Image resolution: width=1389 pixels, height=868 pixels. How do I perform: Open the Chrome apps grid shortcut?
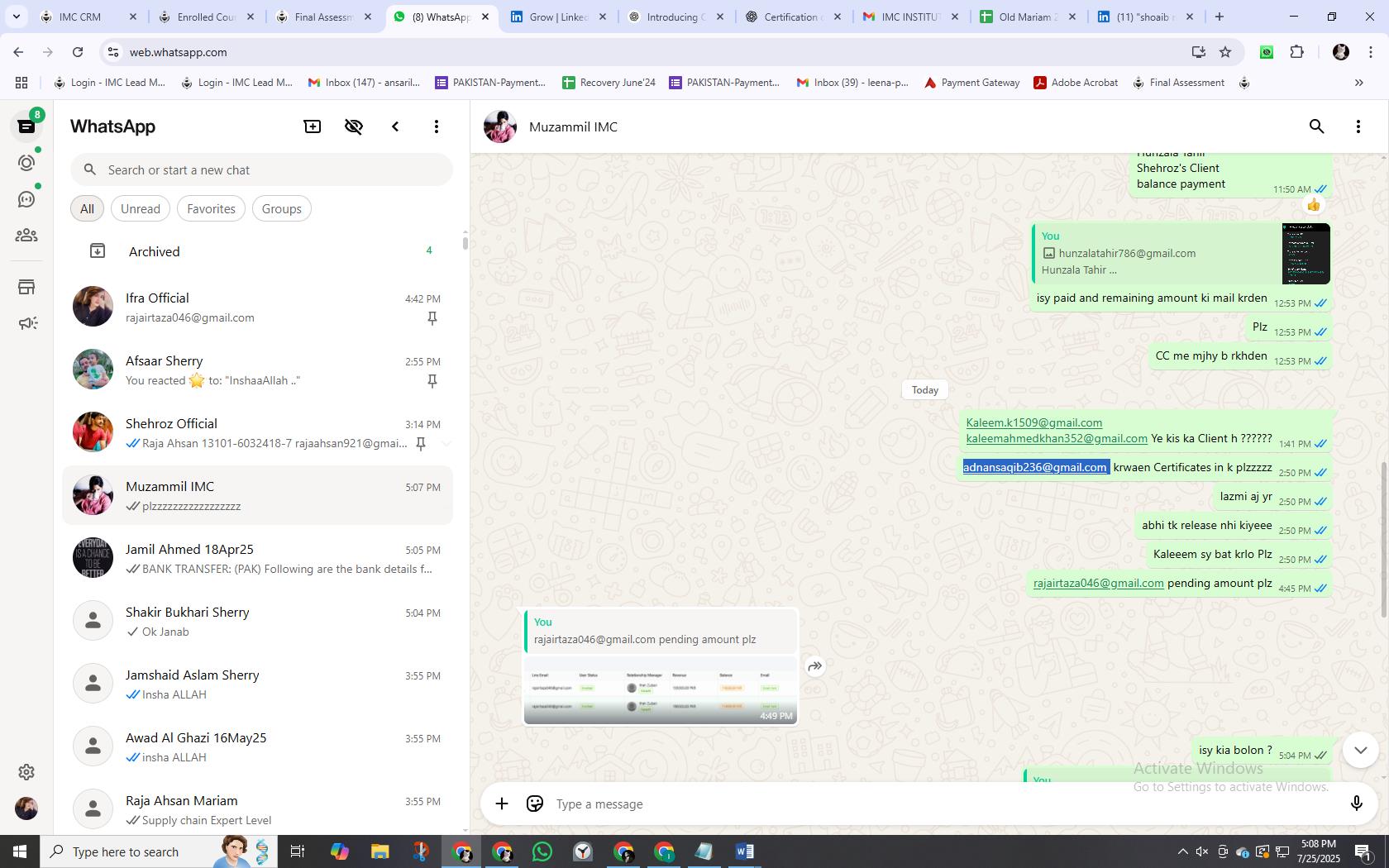click(x=21, y=83)
